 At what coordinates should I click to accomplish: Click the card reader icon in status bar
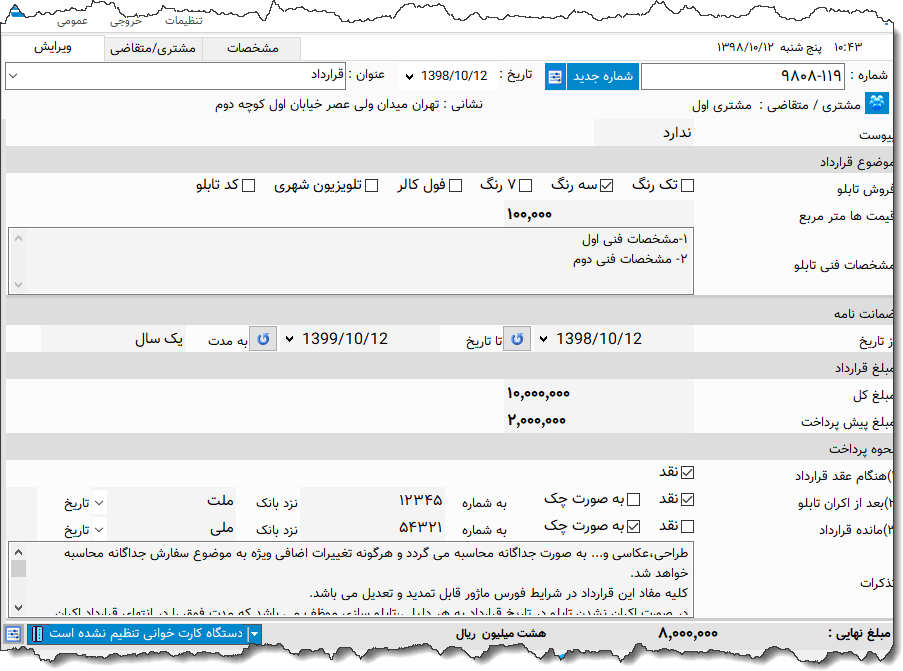38,634
